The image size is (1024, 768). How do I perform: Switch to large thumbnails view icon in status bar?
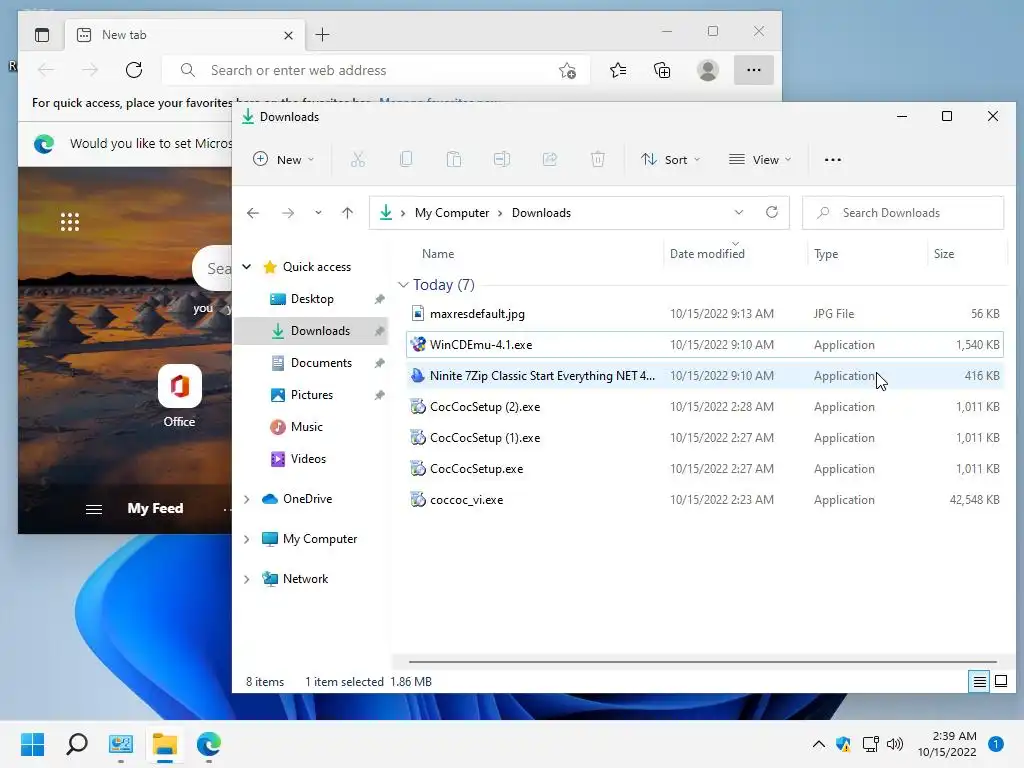(1000, 682)
